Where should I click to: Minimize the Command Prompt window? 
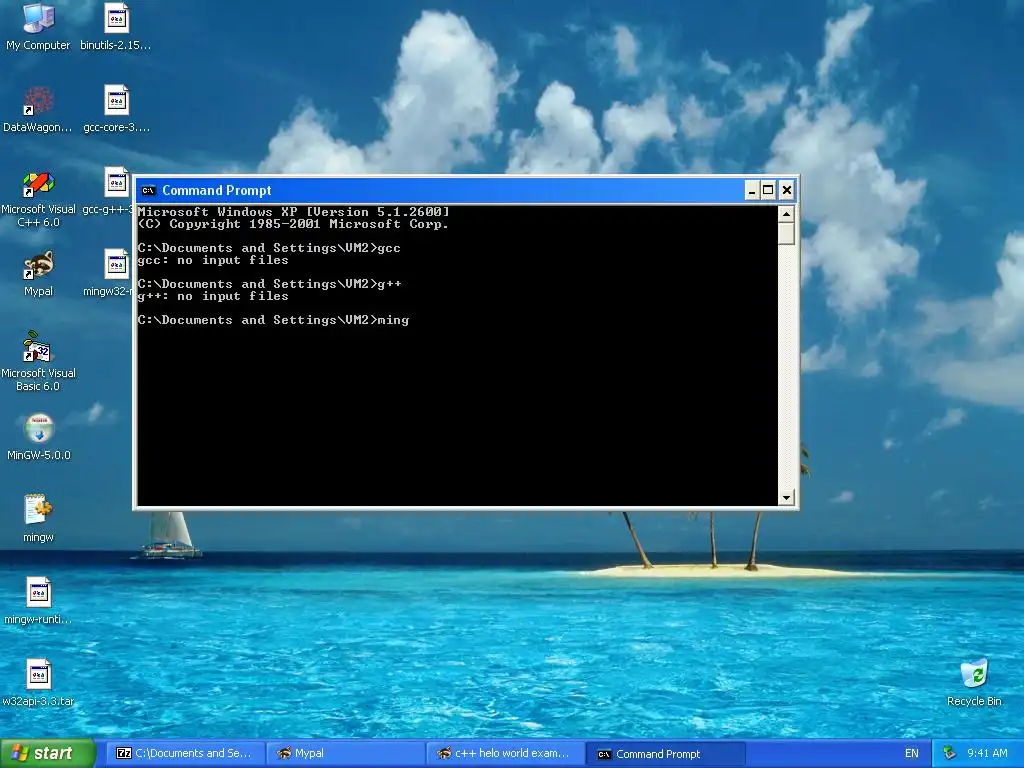(752, 191)
